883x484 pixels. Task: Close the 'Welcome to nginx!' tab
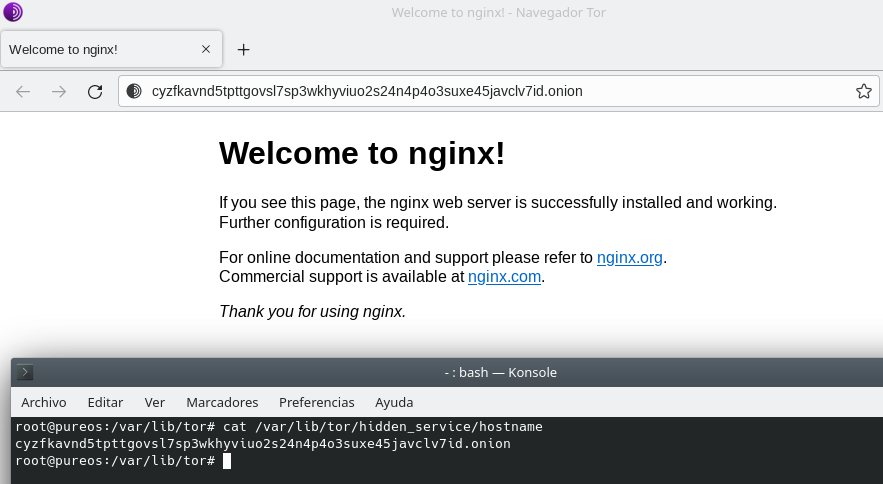206,49
